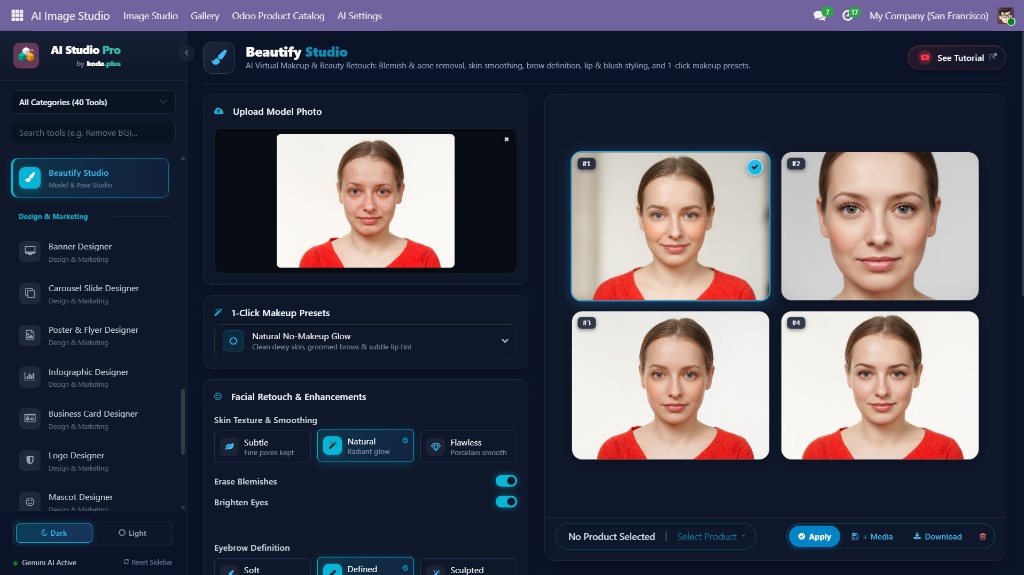Open Odoo Product Catalog menu
Screen dimensions: 1024x575
coord(278,16)
